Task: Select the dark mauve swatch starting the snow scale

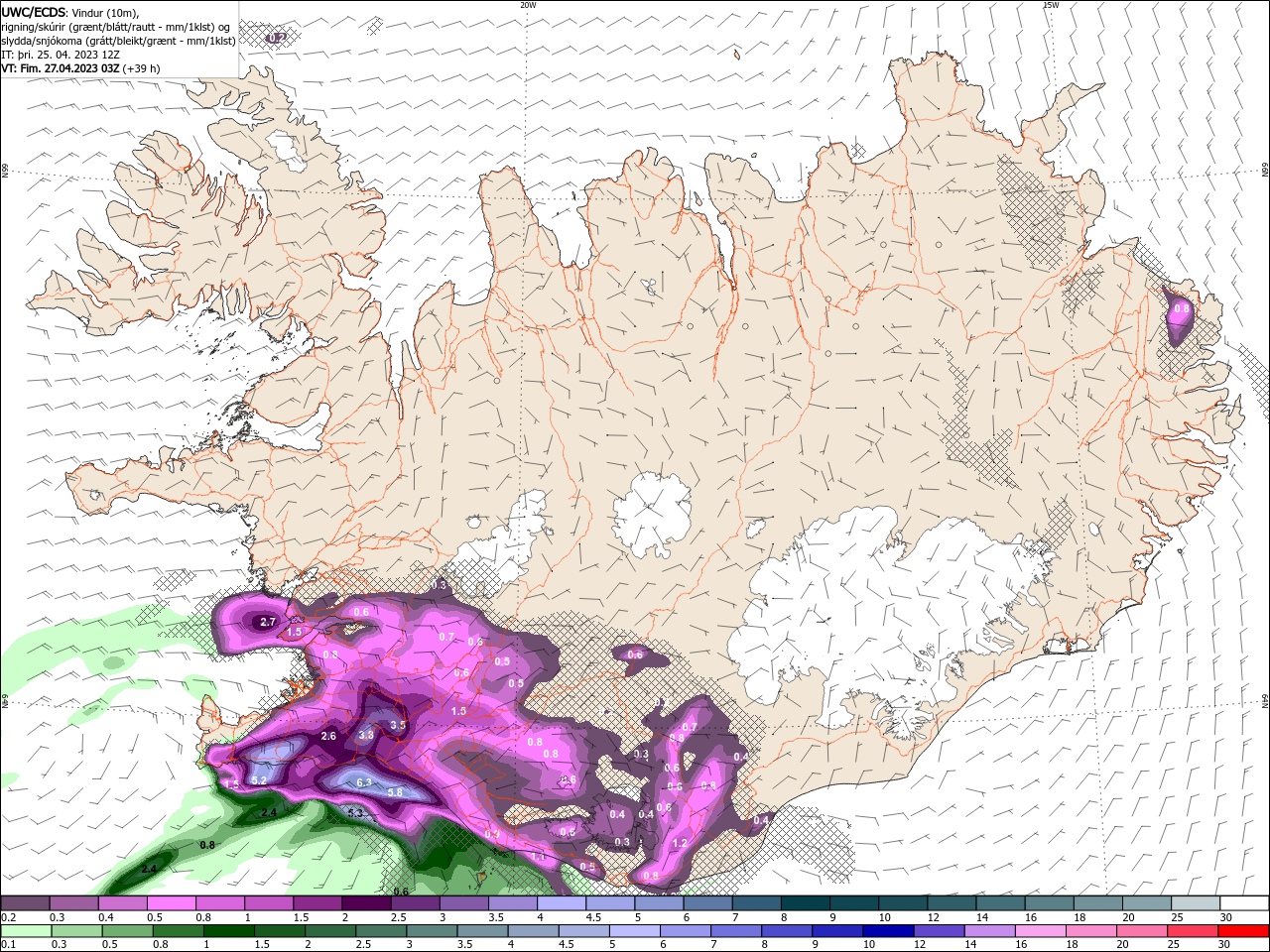Action: click(x=25, y=903)
